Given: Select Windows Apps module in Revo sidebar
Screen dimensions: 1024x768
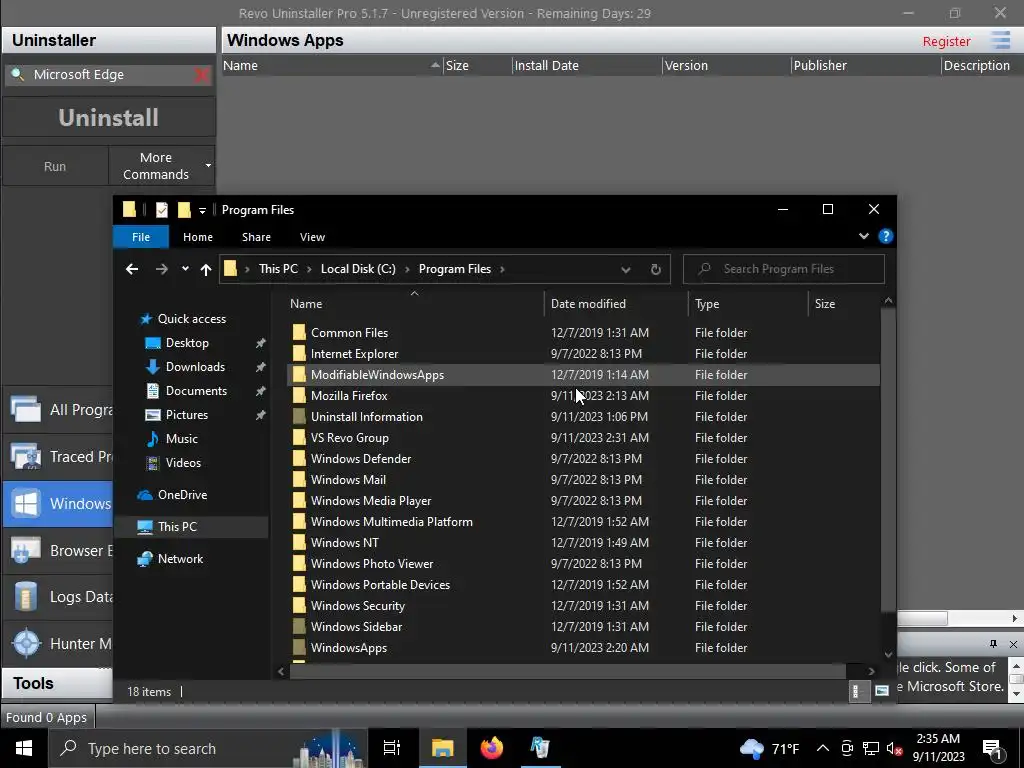Looking at the screenshot, I should 57,504.
